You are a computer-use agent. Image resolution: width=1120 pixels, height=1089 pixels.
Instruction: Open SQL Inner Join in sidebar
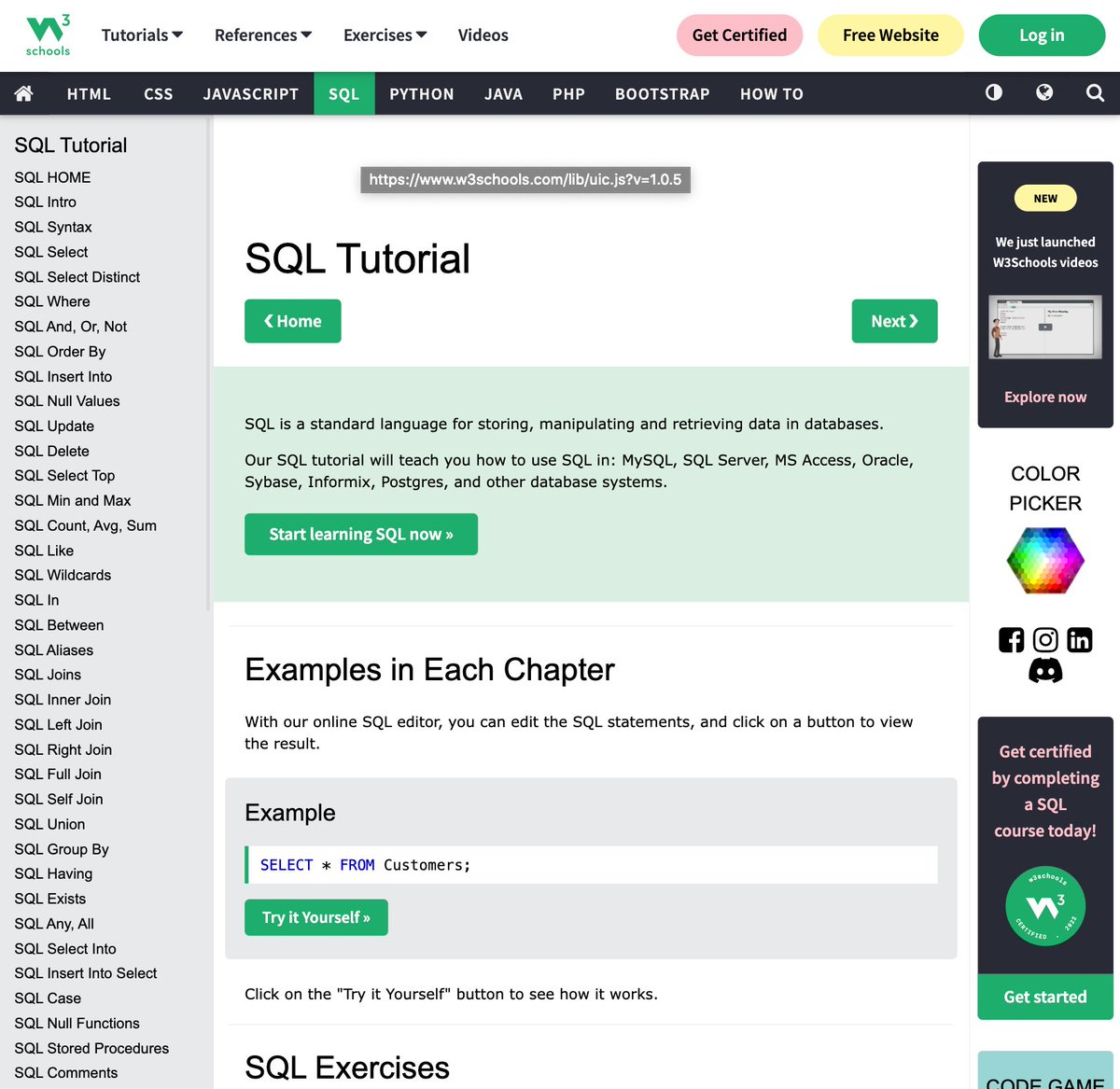63,700
